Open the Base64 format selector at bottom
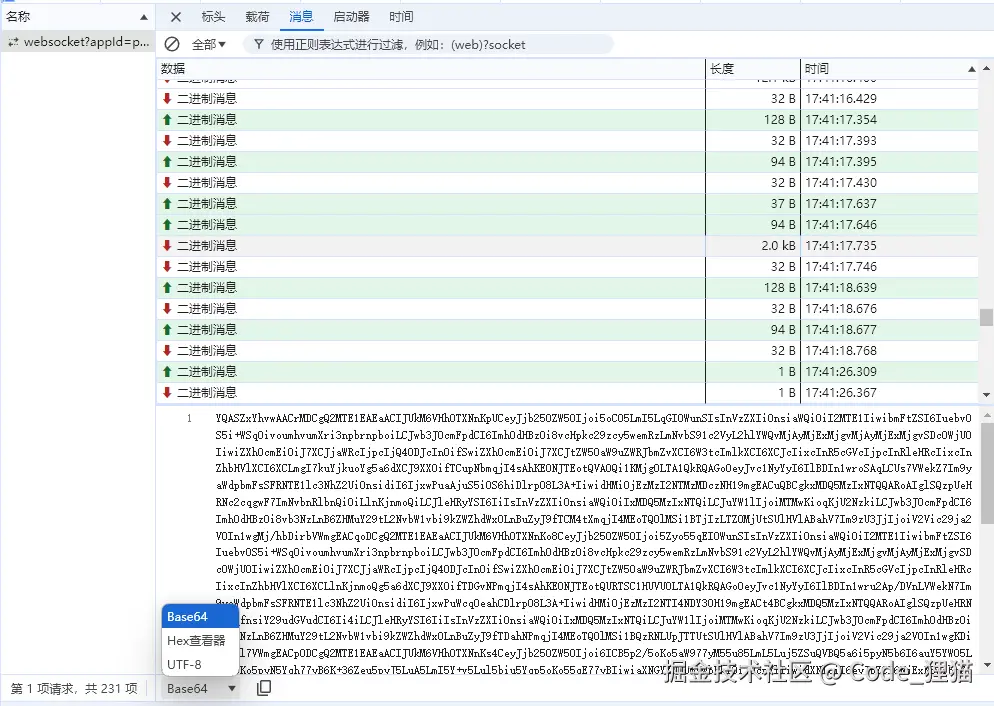This screenshot has width=994, height=706. [x=200, y=688]
